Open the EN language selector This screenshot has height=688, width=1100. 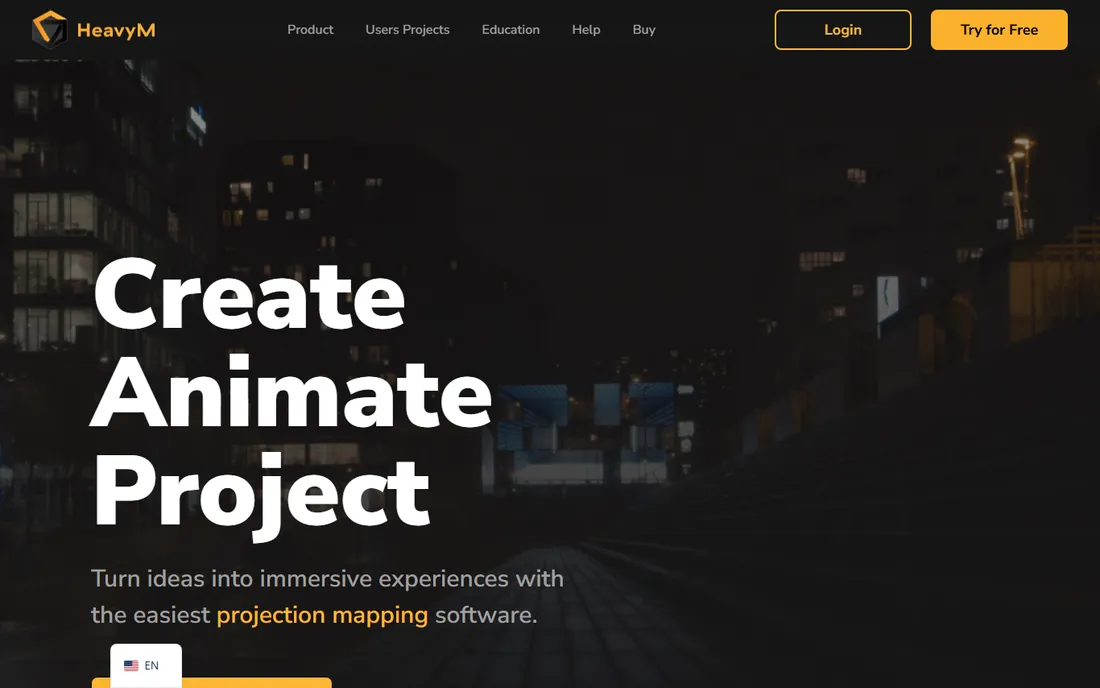(146, 666)
